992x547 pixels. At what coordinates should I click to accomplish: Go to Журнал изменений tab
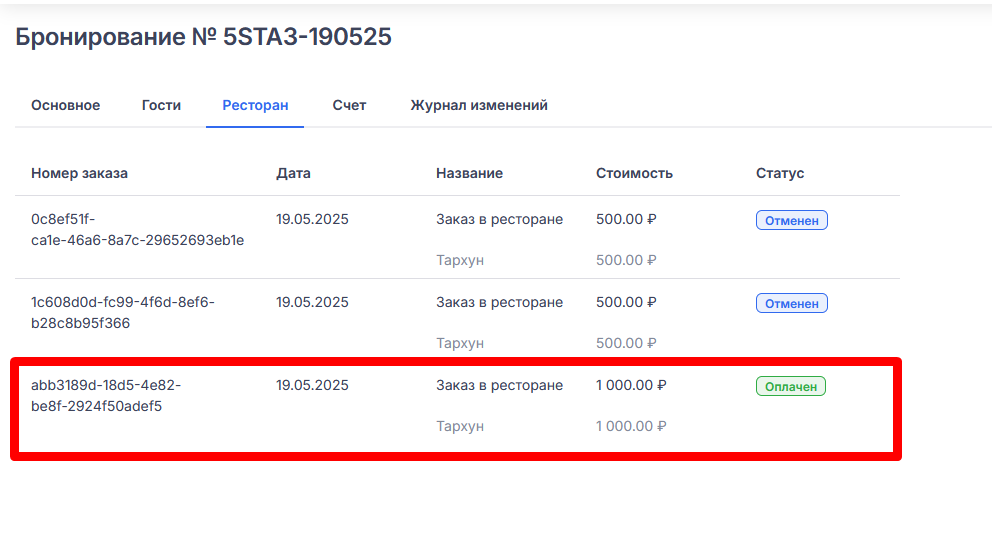coord(479,105)
